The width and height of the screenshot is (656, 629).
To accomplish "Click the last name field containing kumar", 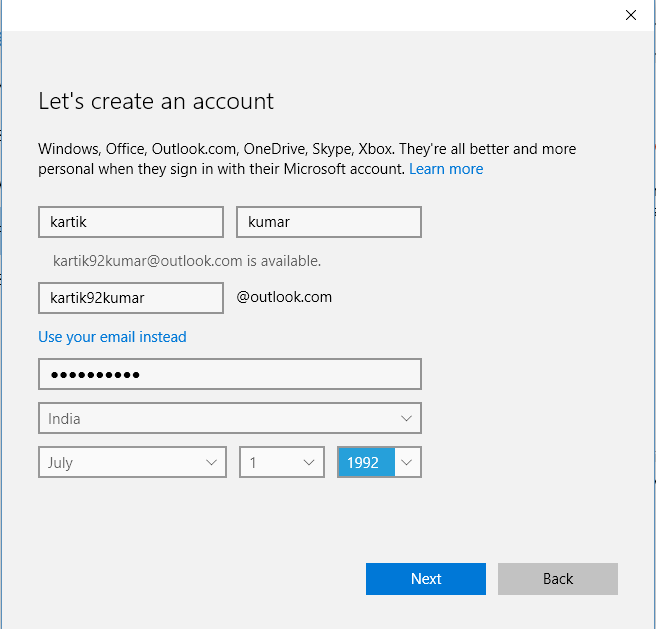I will coord(328,222).
